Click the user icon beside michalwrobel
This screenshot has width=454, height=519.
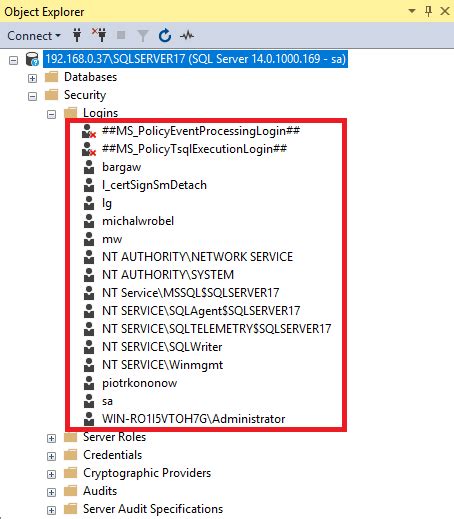point(89,221)
